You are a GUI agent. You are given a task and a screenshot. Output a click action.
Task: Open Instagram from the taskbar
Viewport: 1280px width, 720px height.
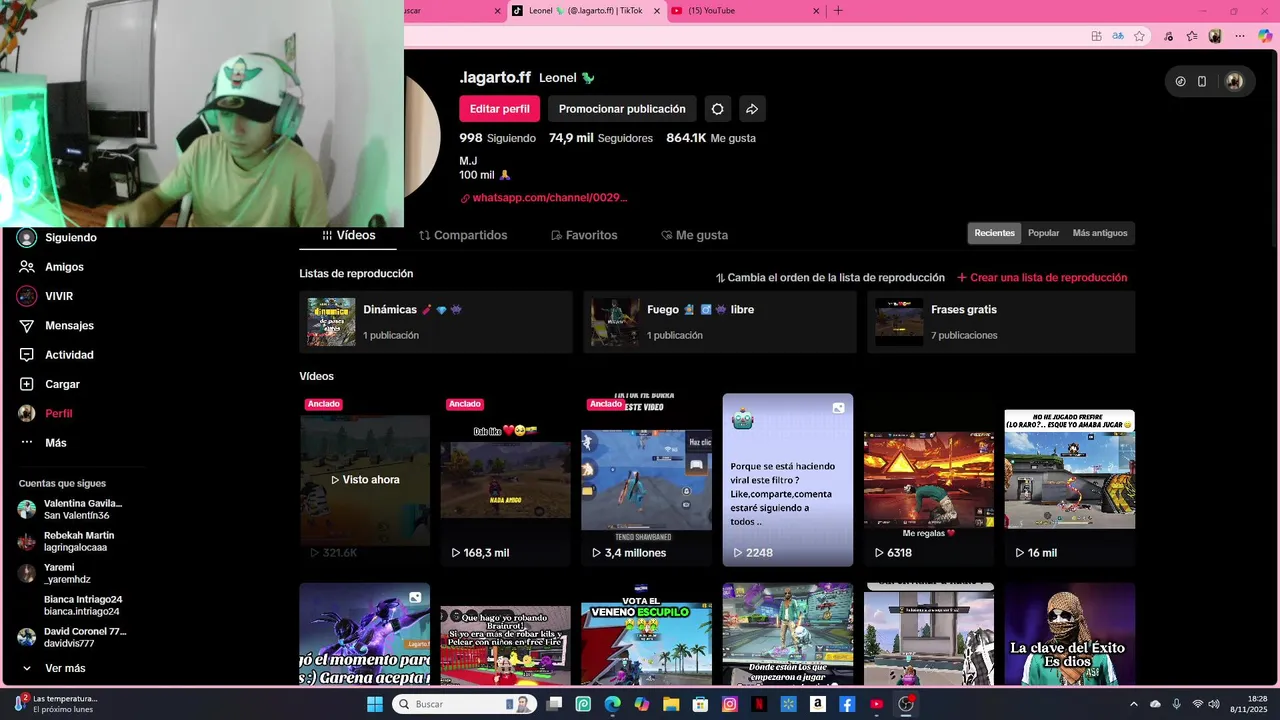(x=730, y=704)
